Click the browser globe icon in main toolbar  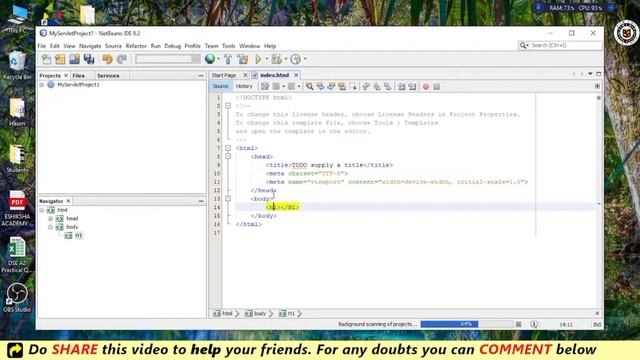tap(210, 59)
